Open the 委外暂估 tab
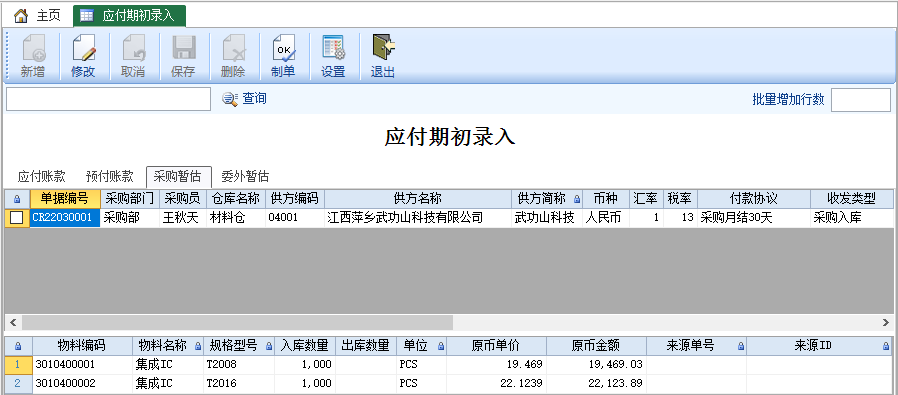Screen dimensions: 898x395 [245, 176]
